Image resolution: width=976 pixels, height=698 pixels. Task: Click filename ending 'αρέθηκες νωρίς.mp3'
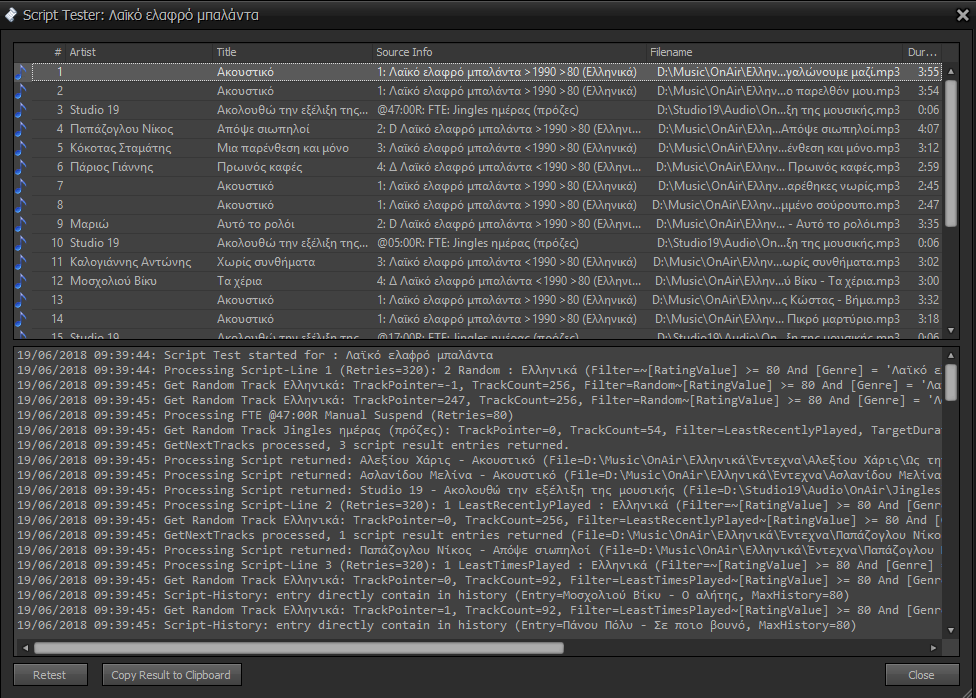tap(779, 186)
